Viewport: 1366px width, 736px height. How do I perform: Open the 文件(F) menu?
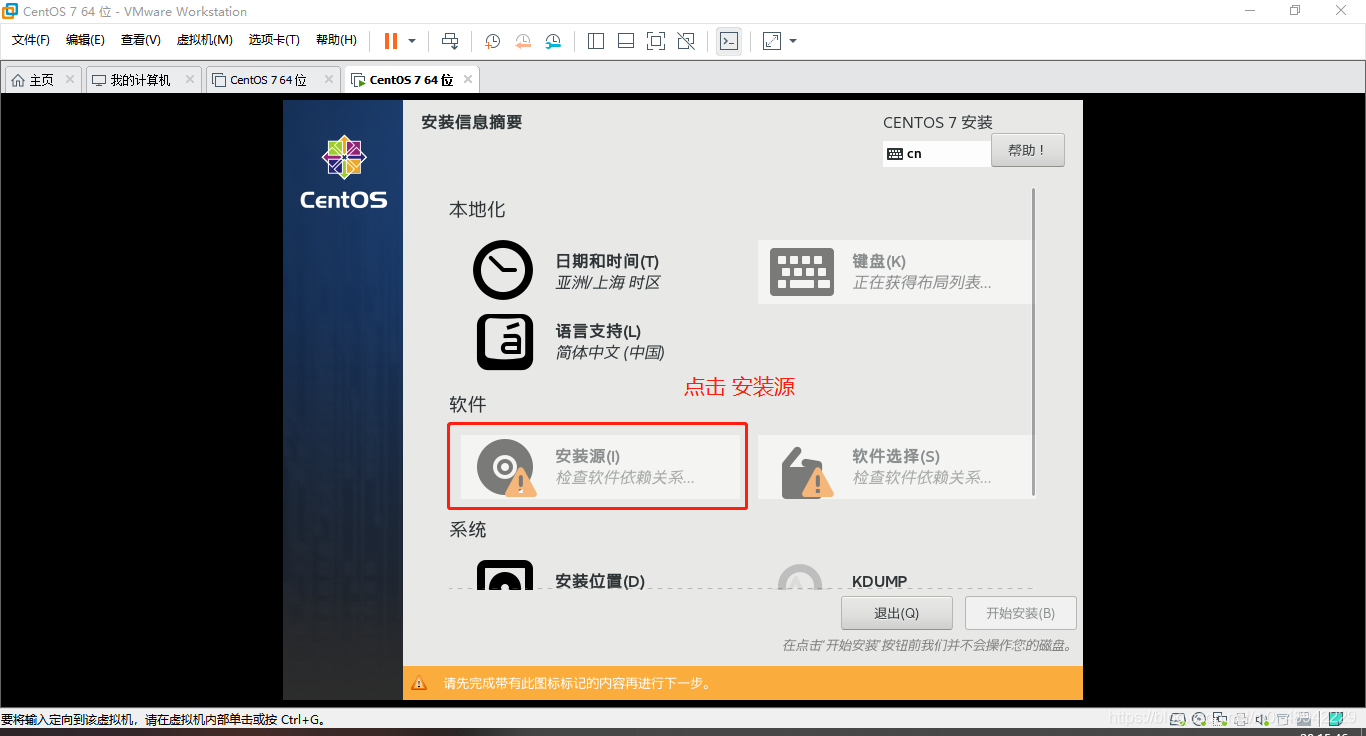point(31,40)
